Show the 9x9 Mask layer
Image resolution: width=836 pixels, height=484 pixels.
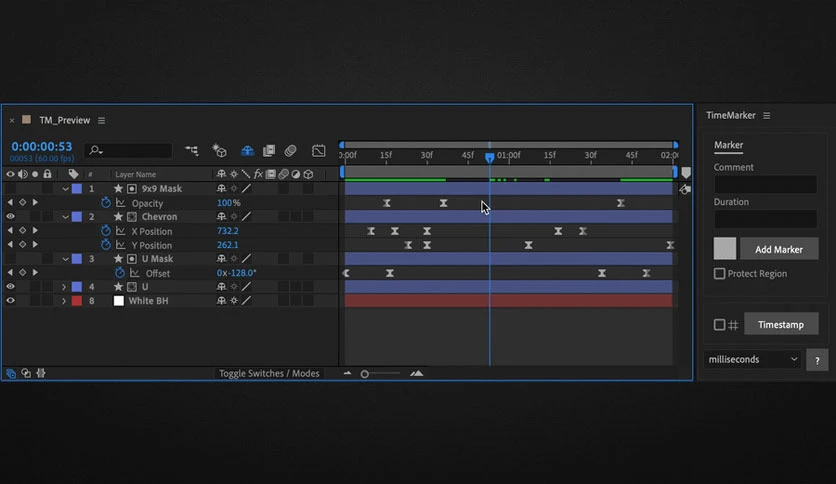[x=10, y=189]
